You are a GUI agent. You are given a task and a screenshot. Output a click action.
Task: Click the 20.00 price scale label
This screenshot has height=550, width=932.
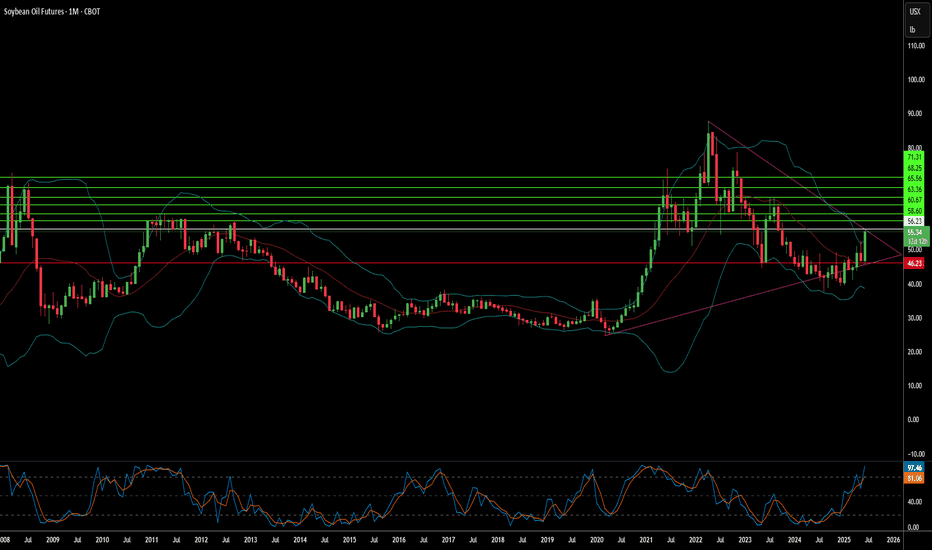[x=916, y=352]
